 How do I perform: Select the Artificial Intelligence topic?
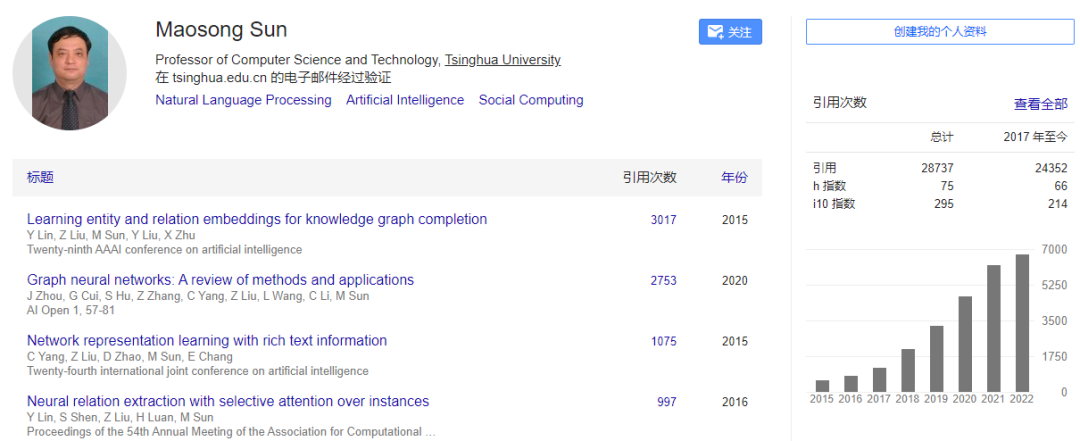[405, 100]
